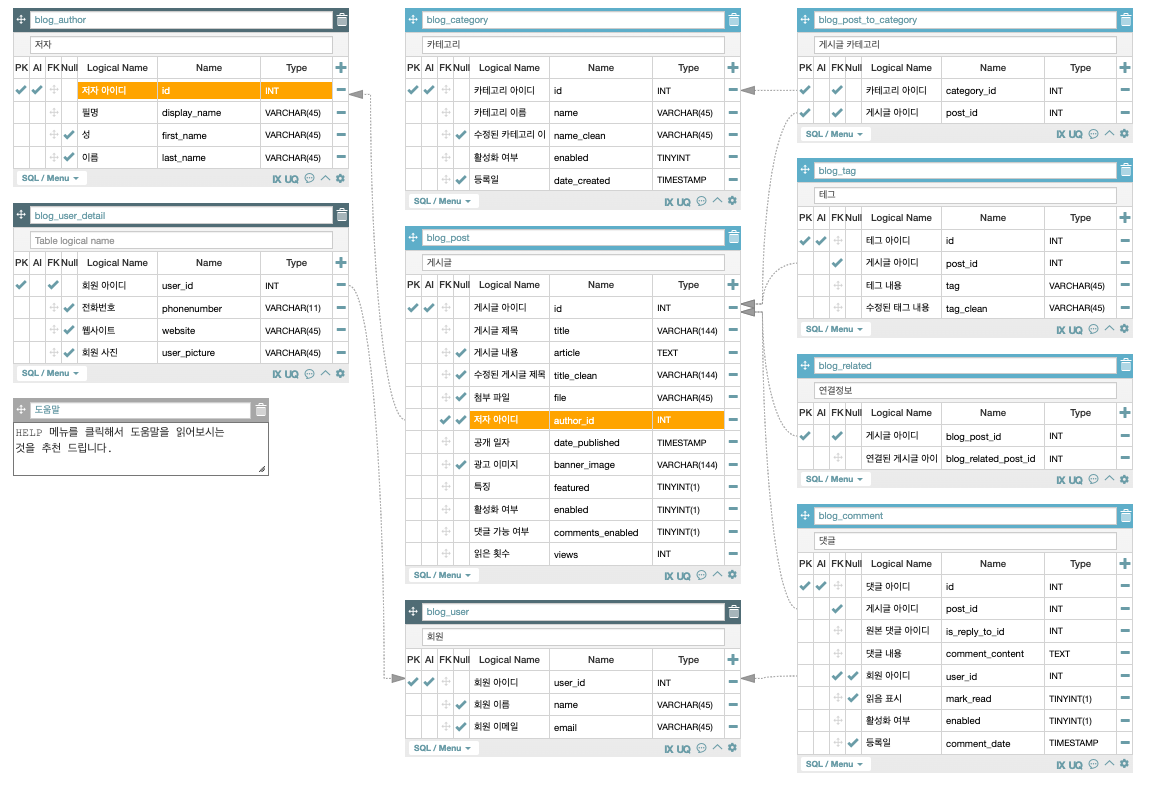The width and height of the screenshot is (1158, 795).
Task: Open SQL / Menu dropdown of blog_post
Action: click(x=442, y=575)
